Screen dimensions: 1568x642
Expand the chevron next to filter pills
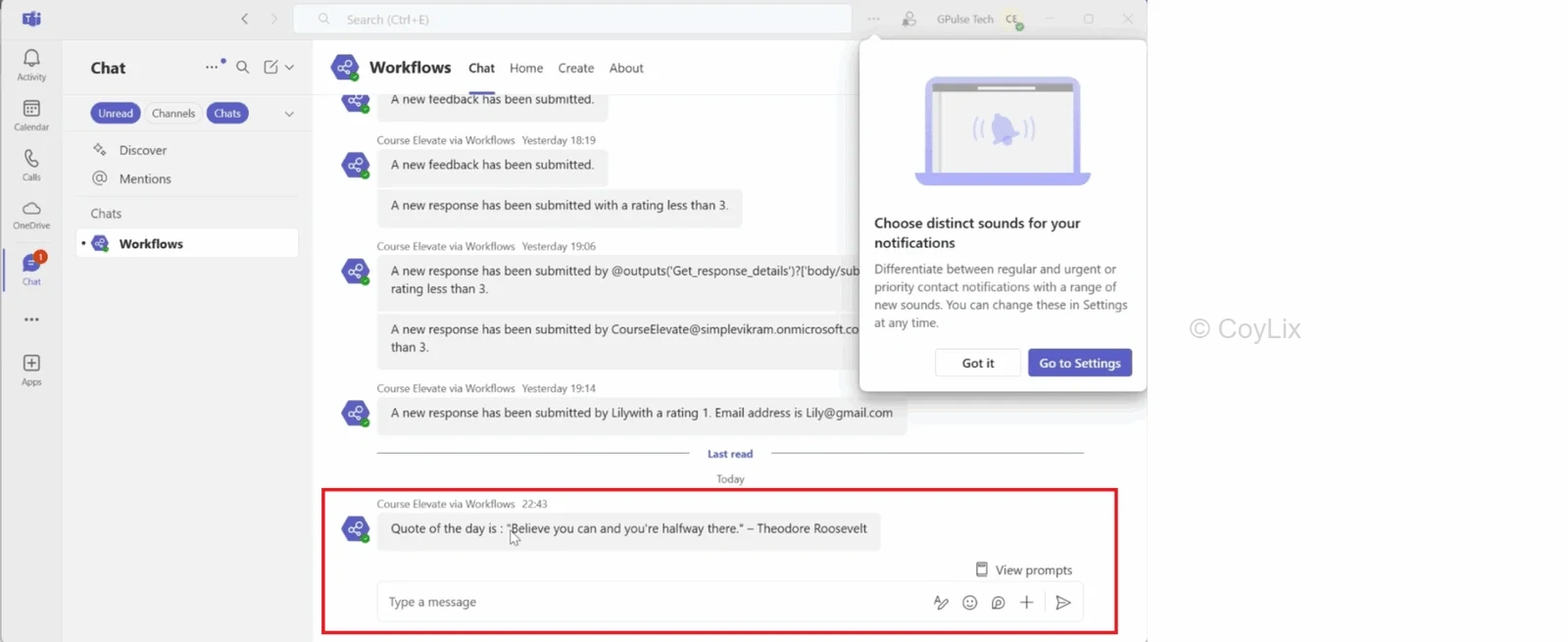click(289, 114)
